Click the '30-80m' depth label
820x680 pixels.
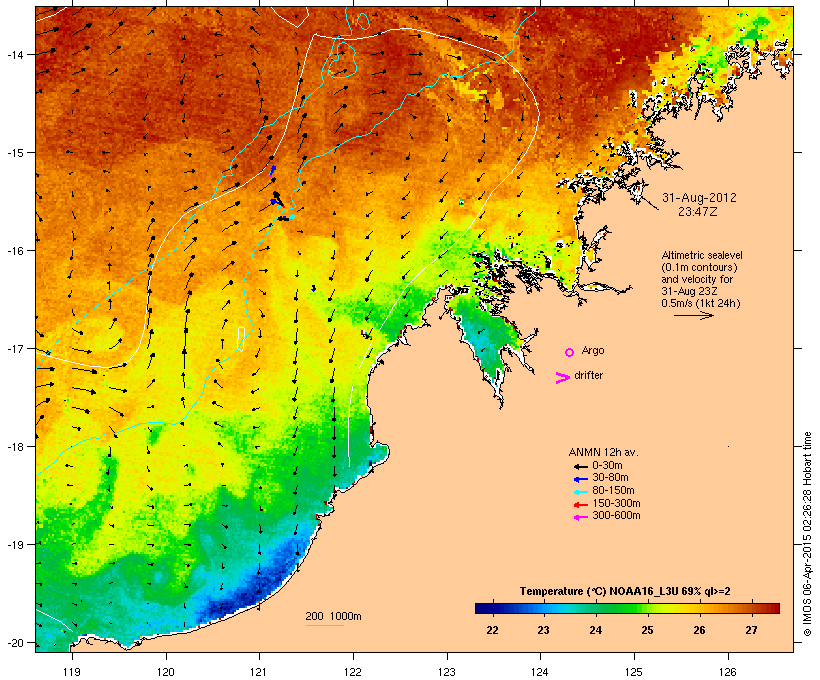click(610, 478)
